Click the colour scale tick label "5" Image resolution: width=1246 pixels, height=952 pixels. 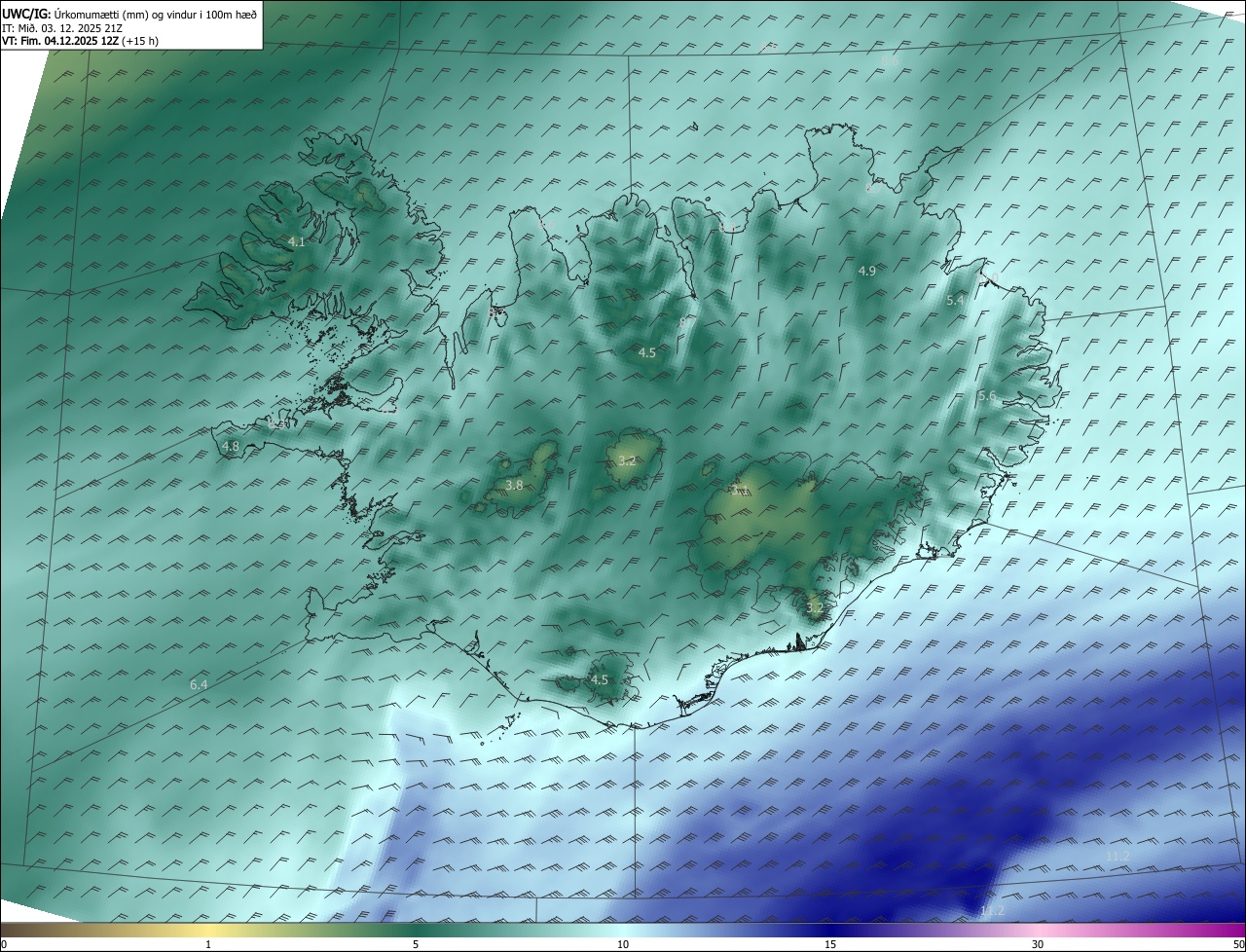pos(416,944)
